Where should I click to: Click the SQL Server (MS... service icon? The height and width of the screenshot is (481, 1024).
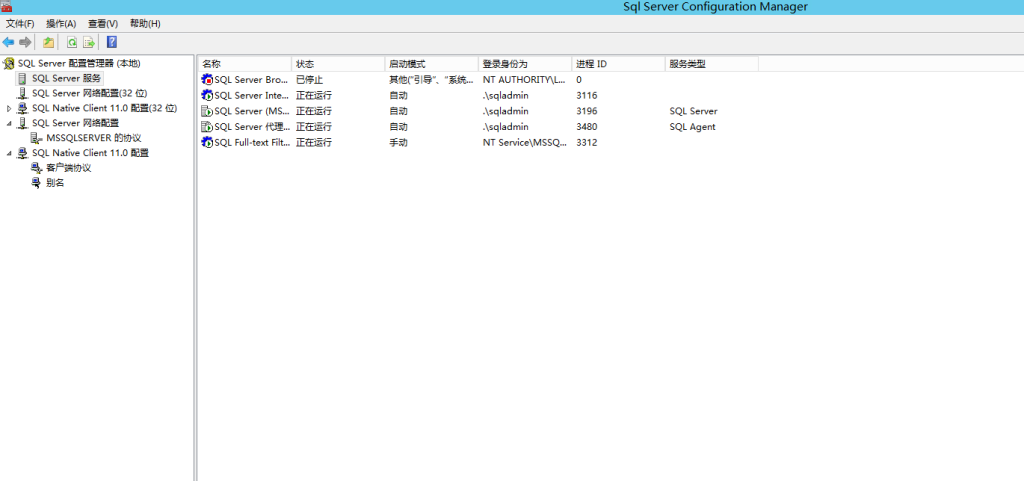207,111
